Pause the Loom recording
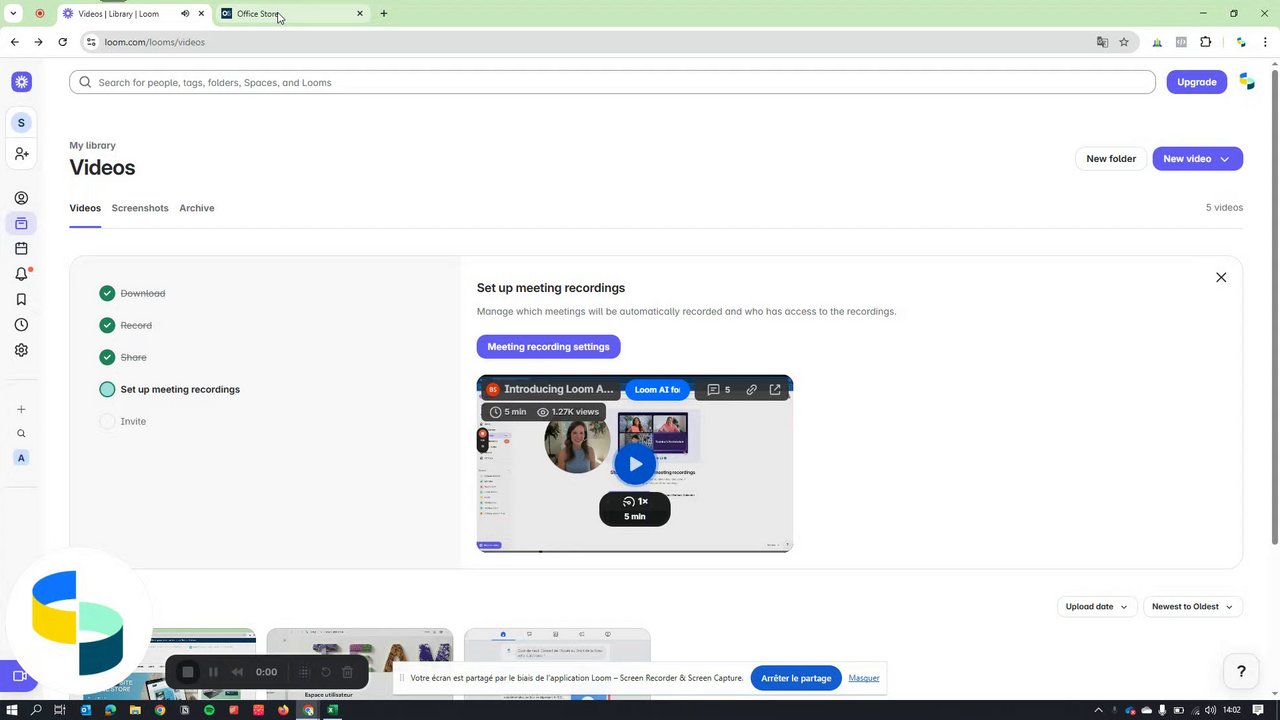Image resolution: width=1280 pixels, height=720 pixels. (x=213, y=672)
